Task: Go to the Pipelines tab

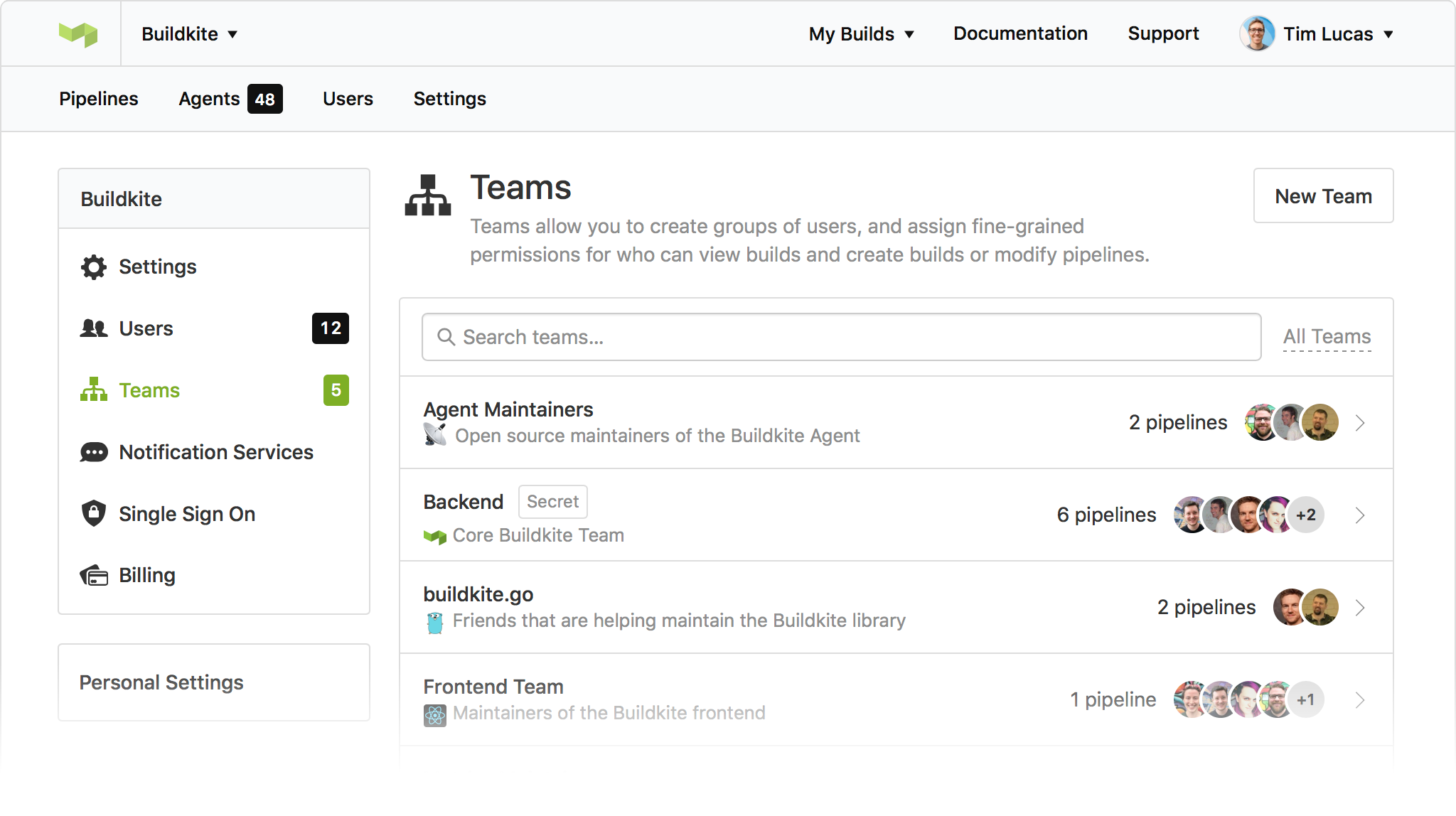Action: (x=98, y=99)
